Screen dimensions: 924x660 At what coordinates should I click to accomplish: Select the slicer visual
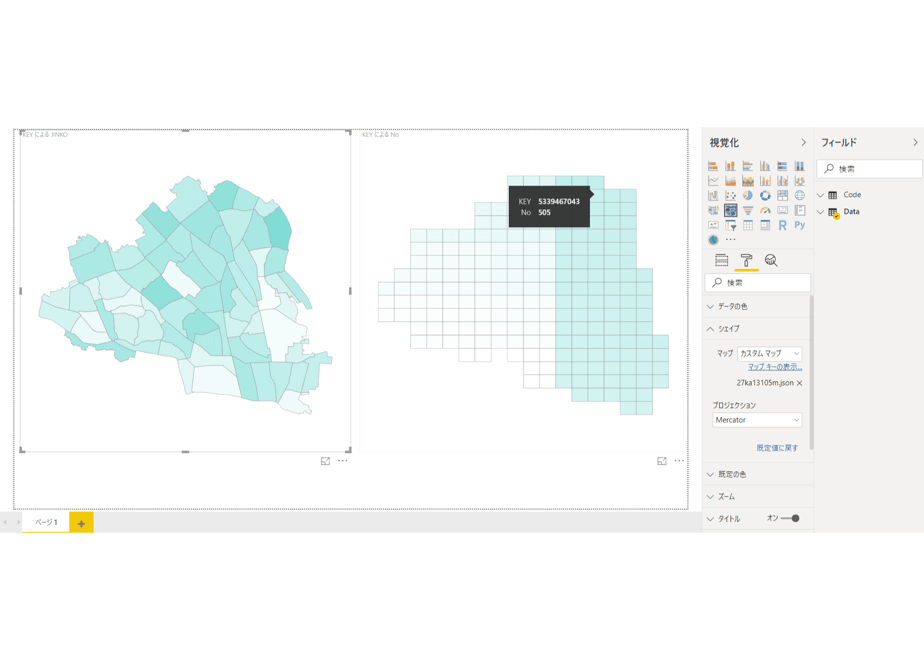[x=730, y=225]
